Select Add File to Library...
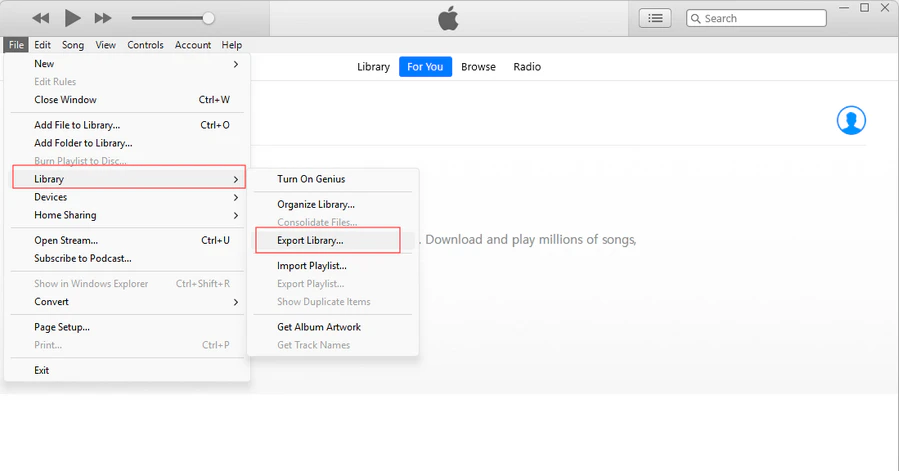The width and height of the screenshot is (899, 471). point(127,125)
